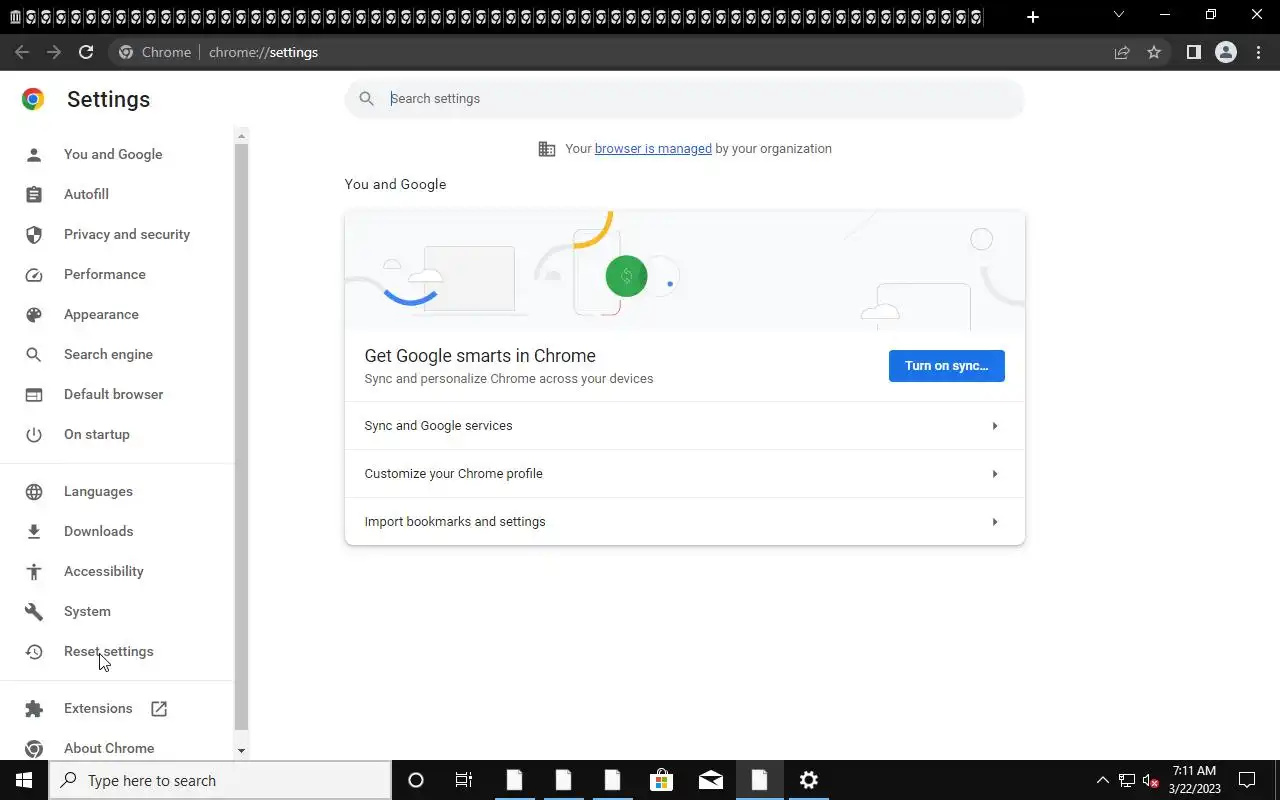Click the network status tray icon
This screenshot has width=1280, height=800.
tap(1127, 780)
